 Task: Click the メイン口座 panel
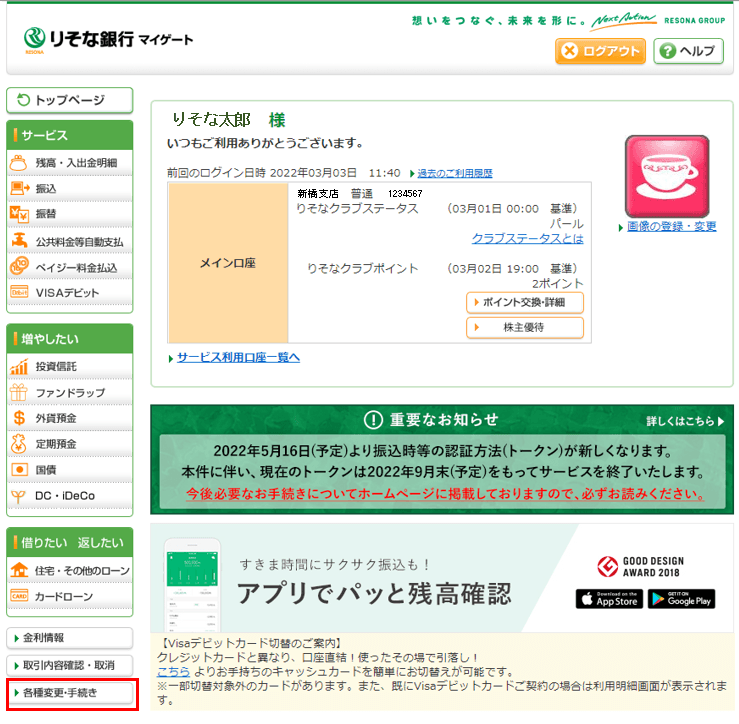[x=228, y=263]
